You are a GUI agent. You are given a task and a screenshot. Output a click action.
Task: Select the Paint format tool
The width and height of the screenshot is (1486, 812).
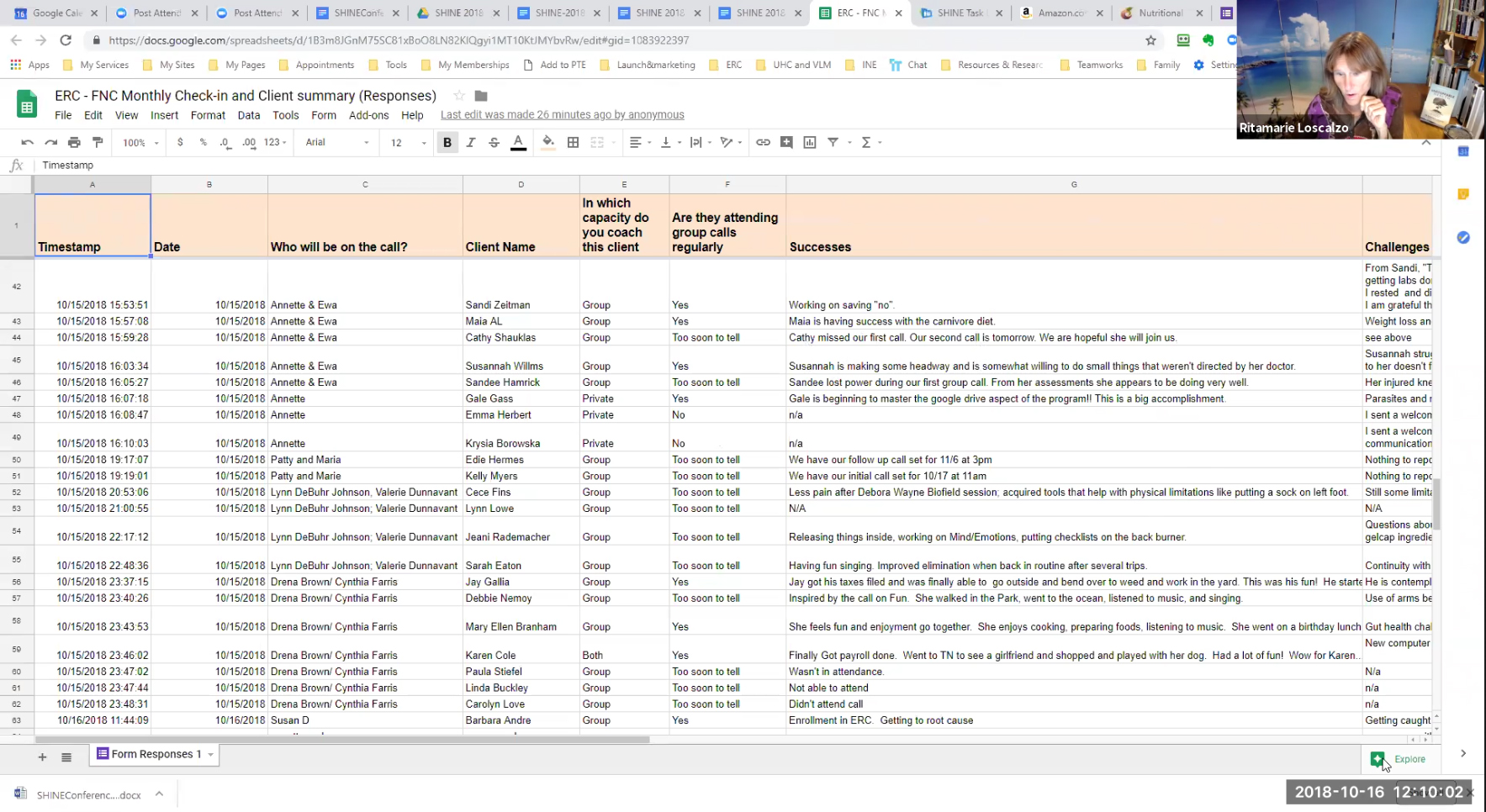98,143
